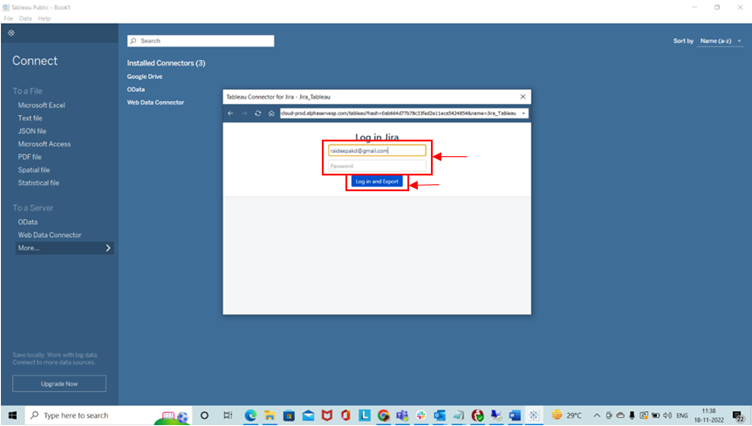Connect to a Spatial file

point(34,170)
